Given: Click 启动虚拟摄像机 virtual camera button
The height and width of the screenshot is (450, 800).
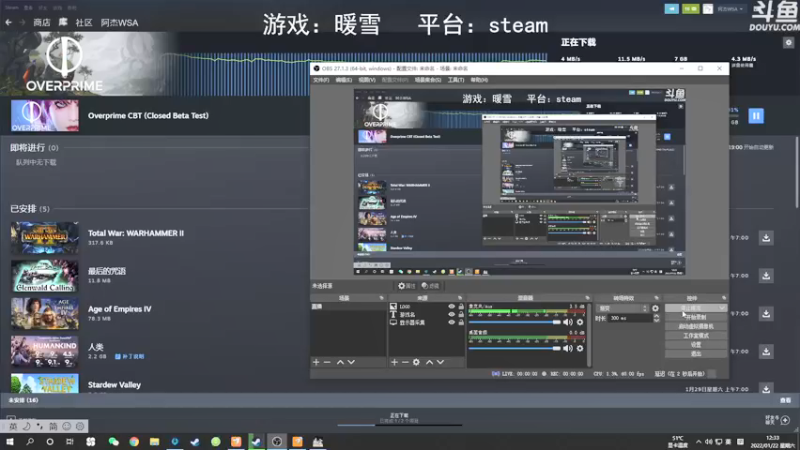Looking at the screenshot, I should point(696,327).
